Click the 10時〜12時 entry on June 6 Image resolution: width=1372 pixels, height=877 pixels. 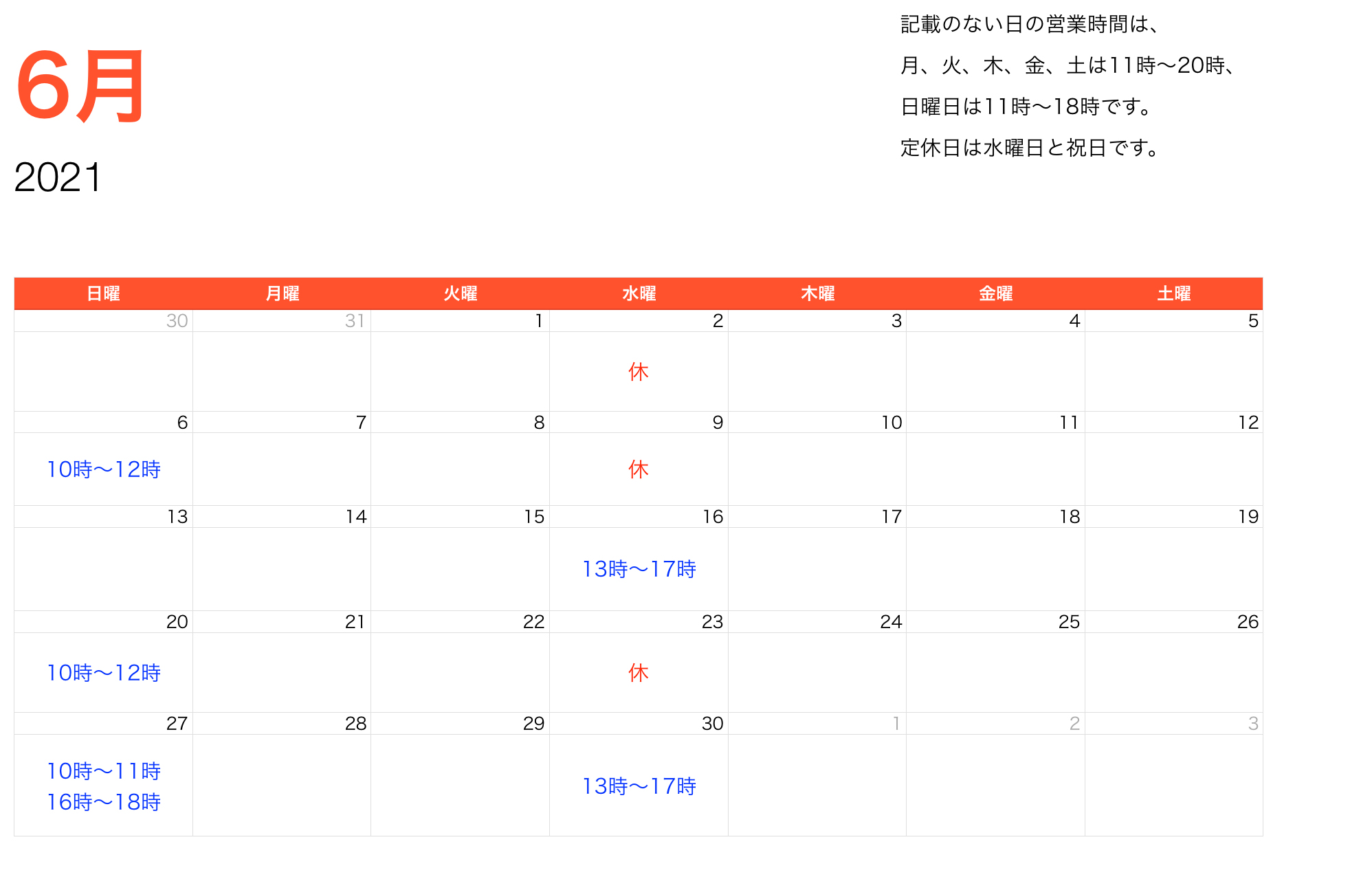point(103,470)
